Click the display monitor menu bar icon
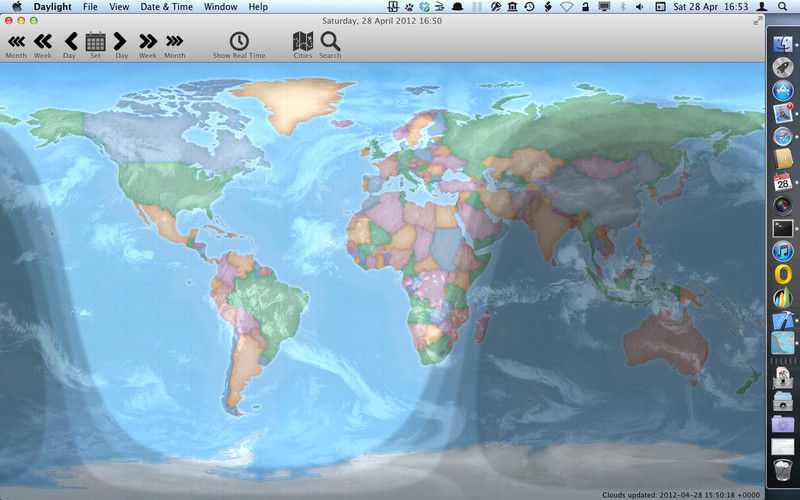 (x=604, y=7)
